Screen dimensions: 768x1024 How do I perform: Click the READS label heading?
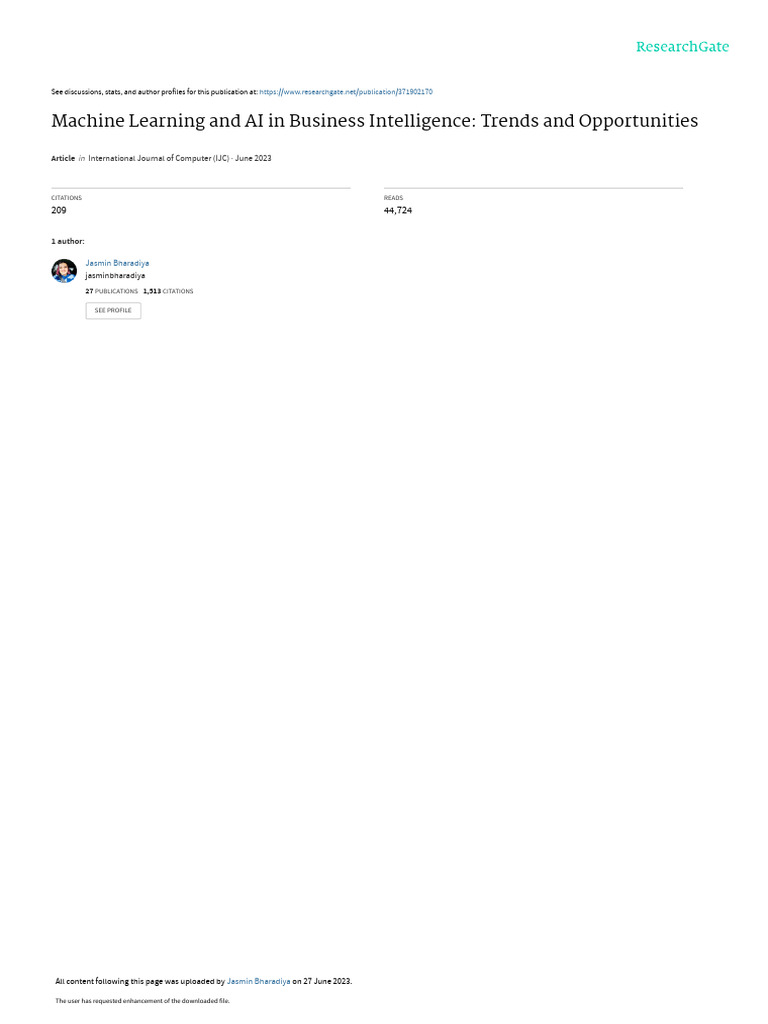(393, 198)
